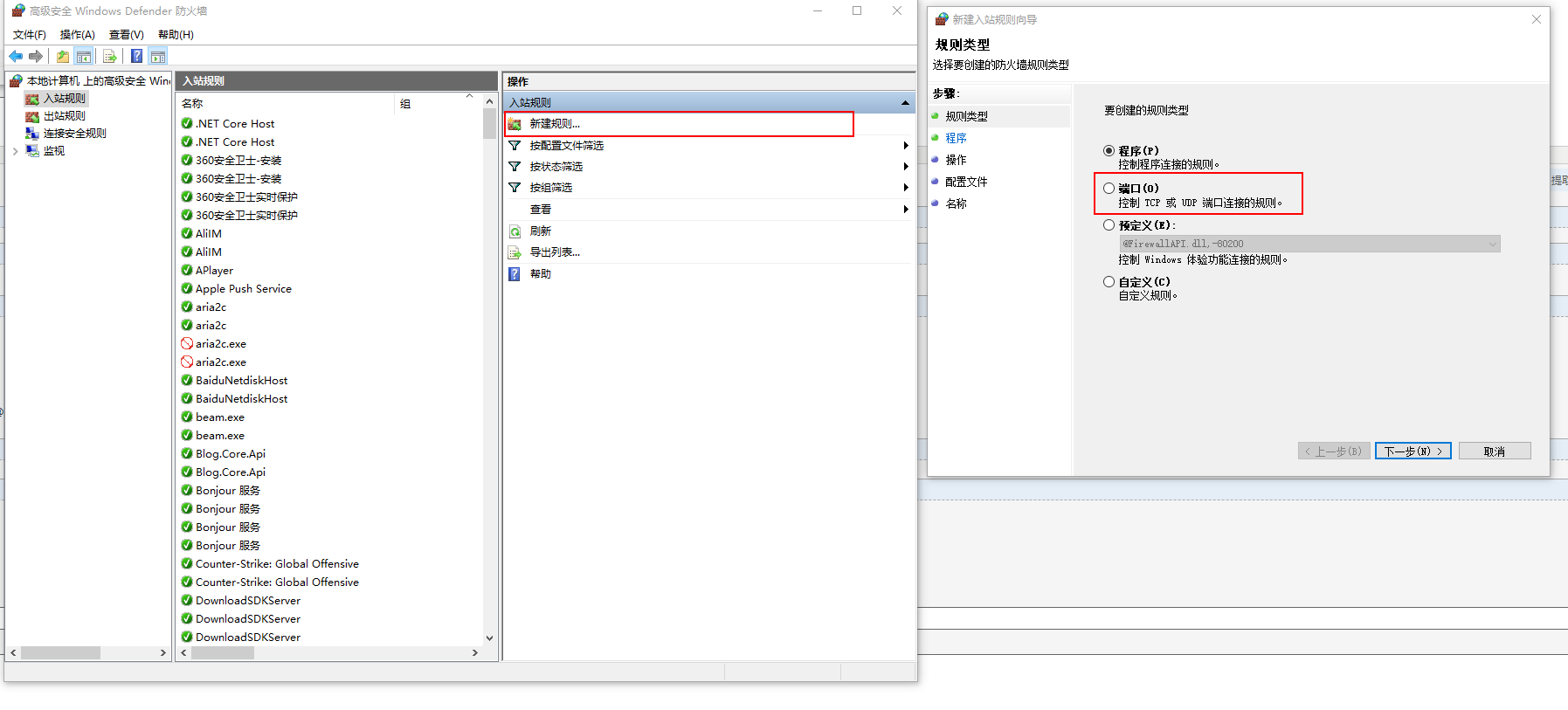Click 新建规则... in the actions pane
Image resolution: width=1568 pixels, height=710 pixels.
tap(555, 124)
